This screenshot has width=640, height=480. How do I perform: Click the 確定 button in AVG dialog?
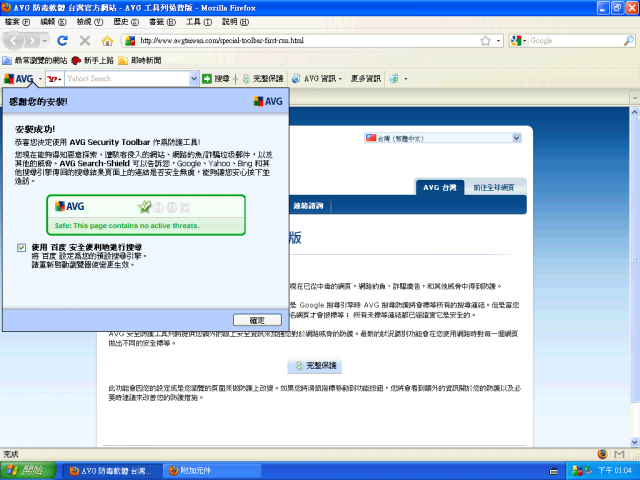(257, 320)
